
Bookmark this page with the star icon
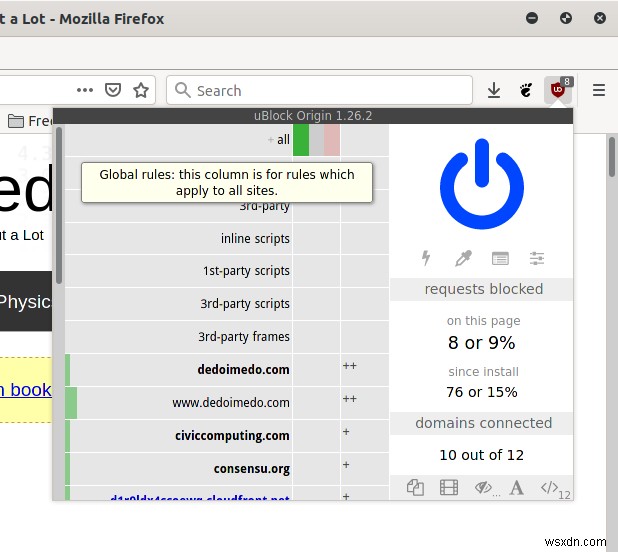click(x=141, y=90)
